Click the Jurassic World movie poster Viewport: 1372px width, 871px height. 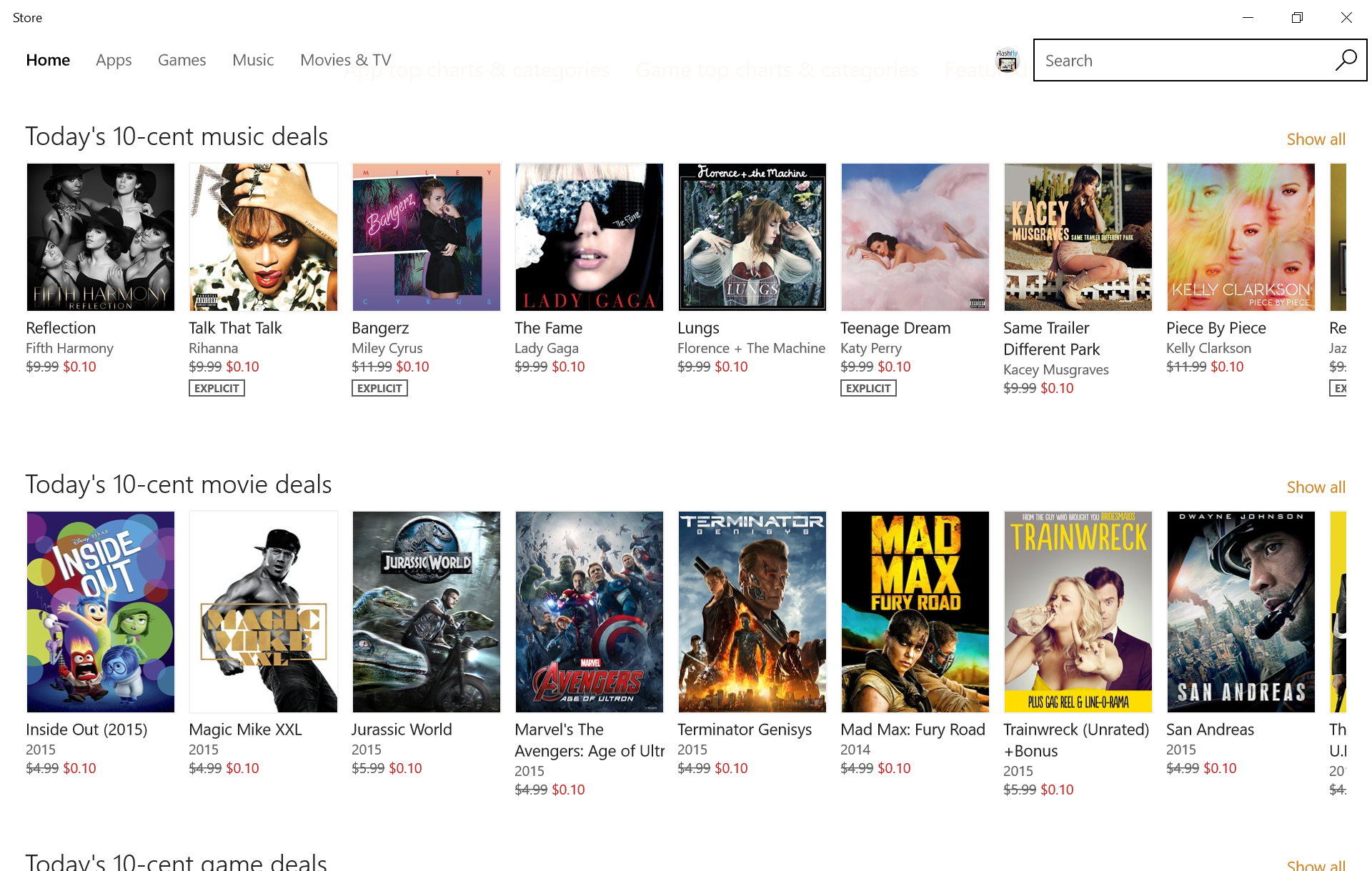click(427, 612)
